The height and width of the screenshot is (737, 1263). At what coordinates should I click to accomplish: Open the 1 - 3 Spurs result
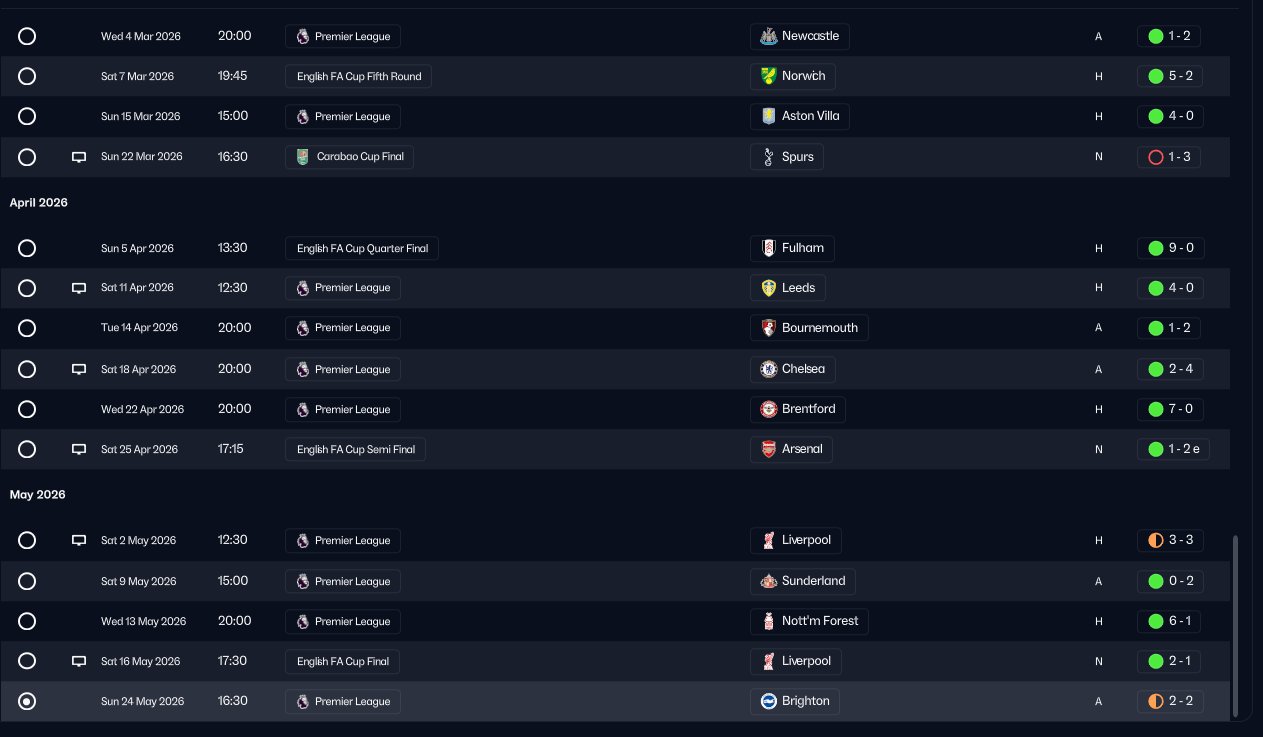coord(1169,157)
